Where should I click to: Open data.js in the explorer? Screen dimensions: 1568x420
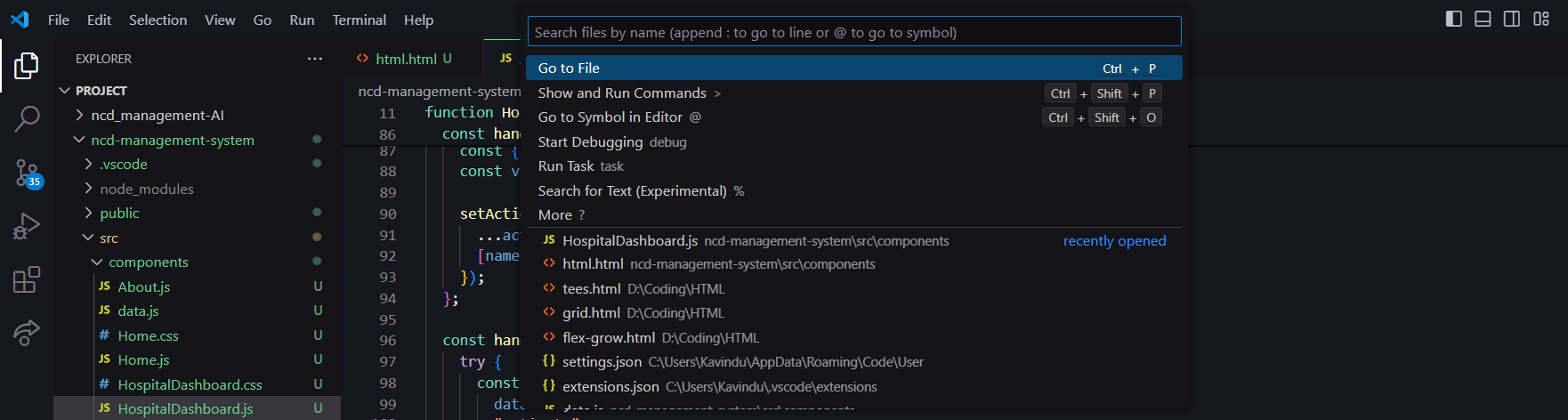197,311
